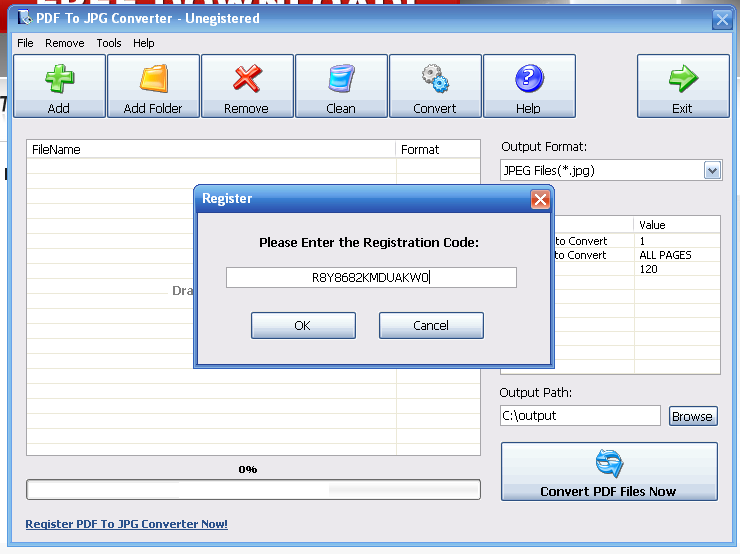
Task: Click the Help question mark icon
Action: (x=529, y=79)
